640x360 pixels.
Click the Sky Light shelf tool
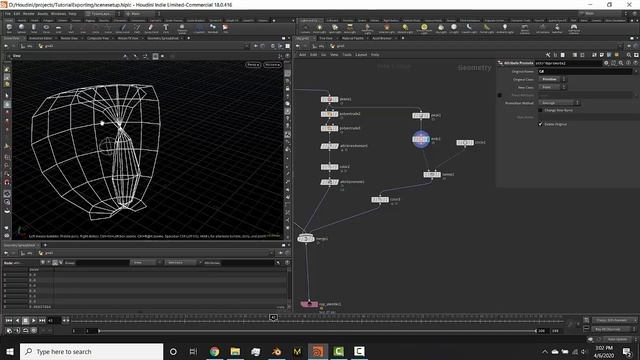coord(441,29)
